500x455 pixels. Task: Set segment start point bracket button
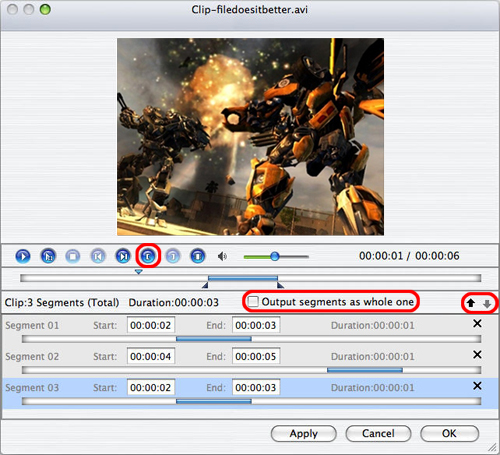point(148,256)
